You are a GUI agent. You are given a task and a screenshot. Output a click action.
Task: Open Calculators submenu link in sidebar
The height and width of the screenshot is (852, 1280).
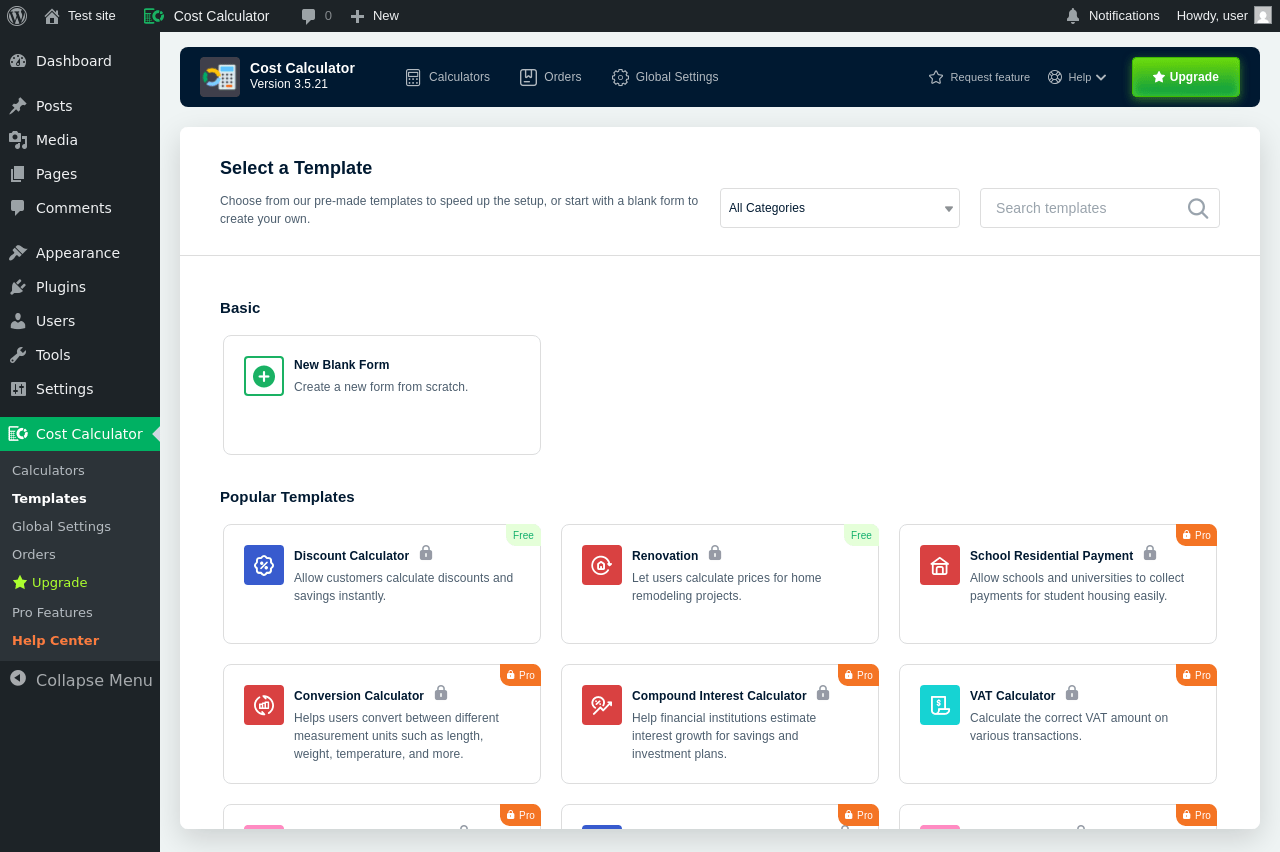coord(48,470)
